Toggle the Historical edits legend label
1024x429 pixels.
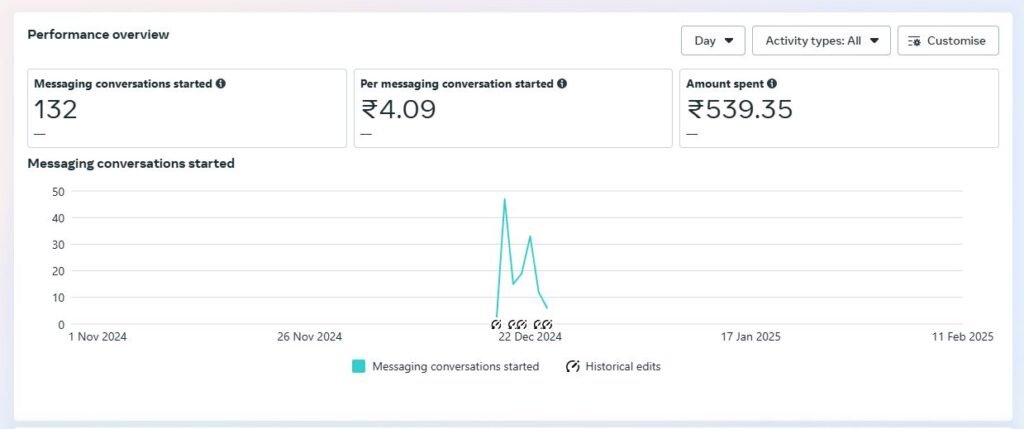623,367
